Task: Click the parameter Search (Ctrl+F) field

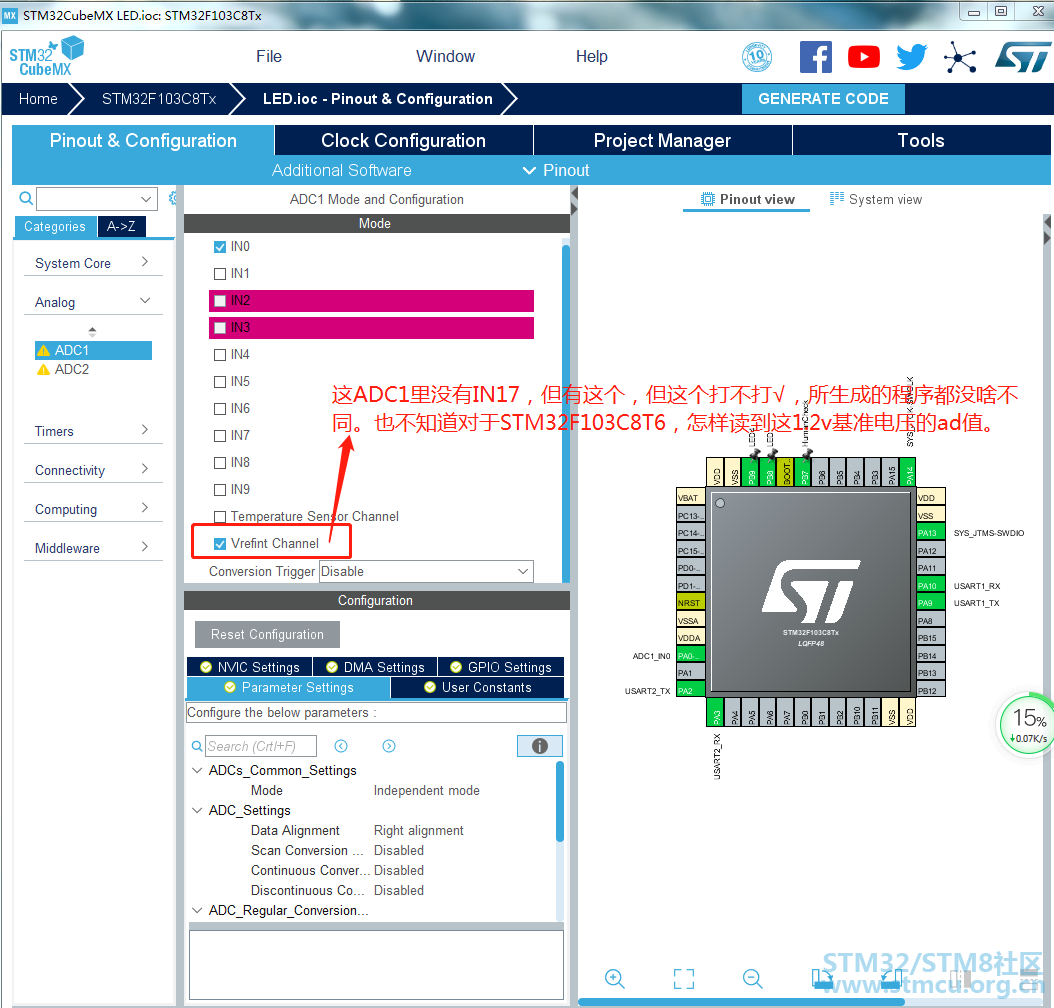Action: [x=260, y=746]
